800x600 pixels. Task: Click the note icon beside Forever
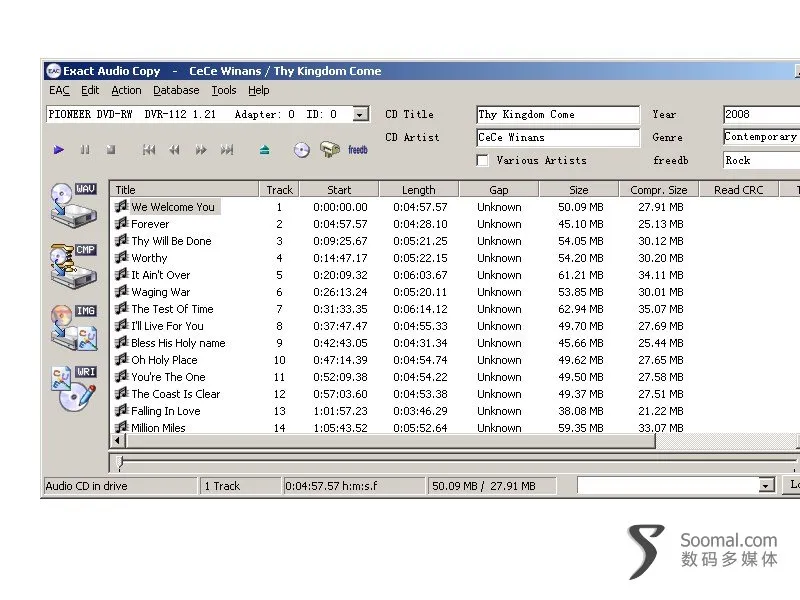(121, 223)
